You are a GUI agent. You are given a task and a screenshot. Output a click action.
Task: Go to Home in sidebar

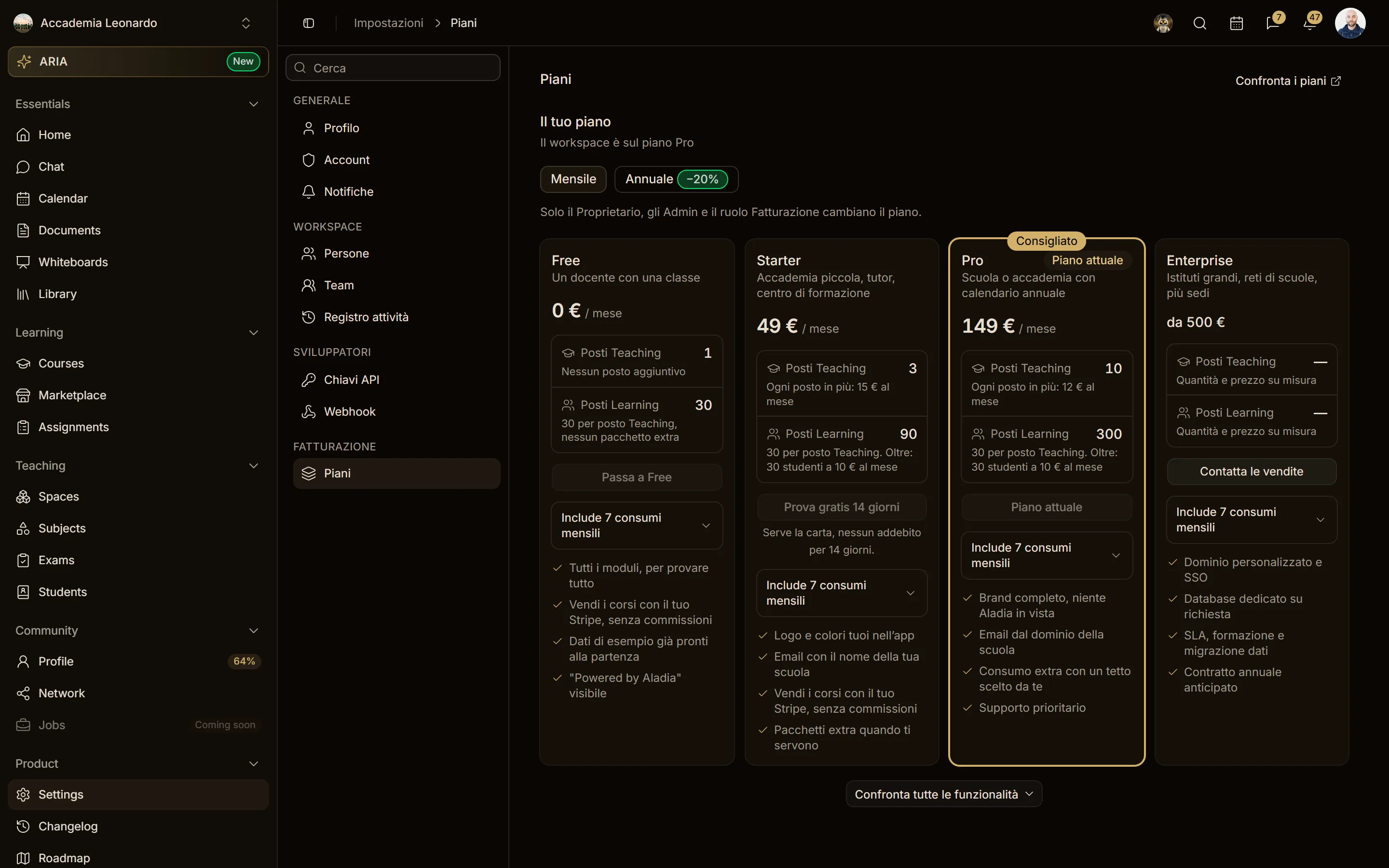[138, 135]
